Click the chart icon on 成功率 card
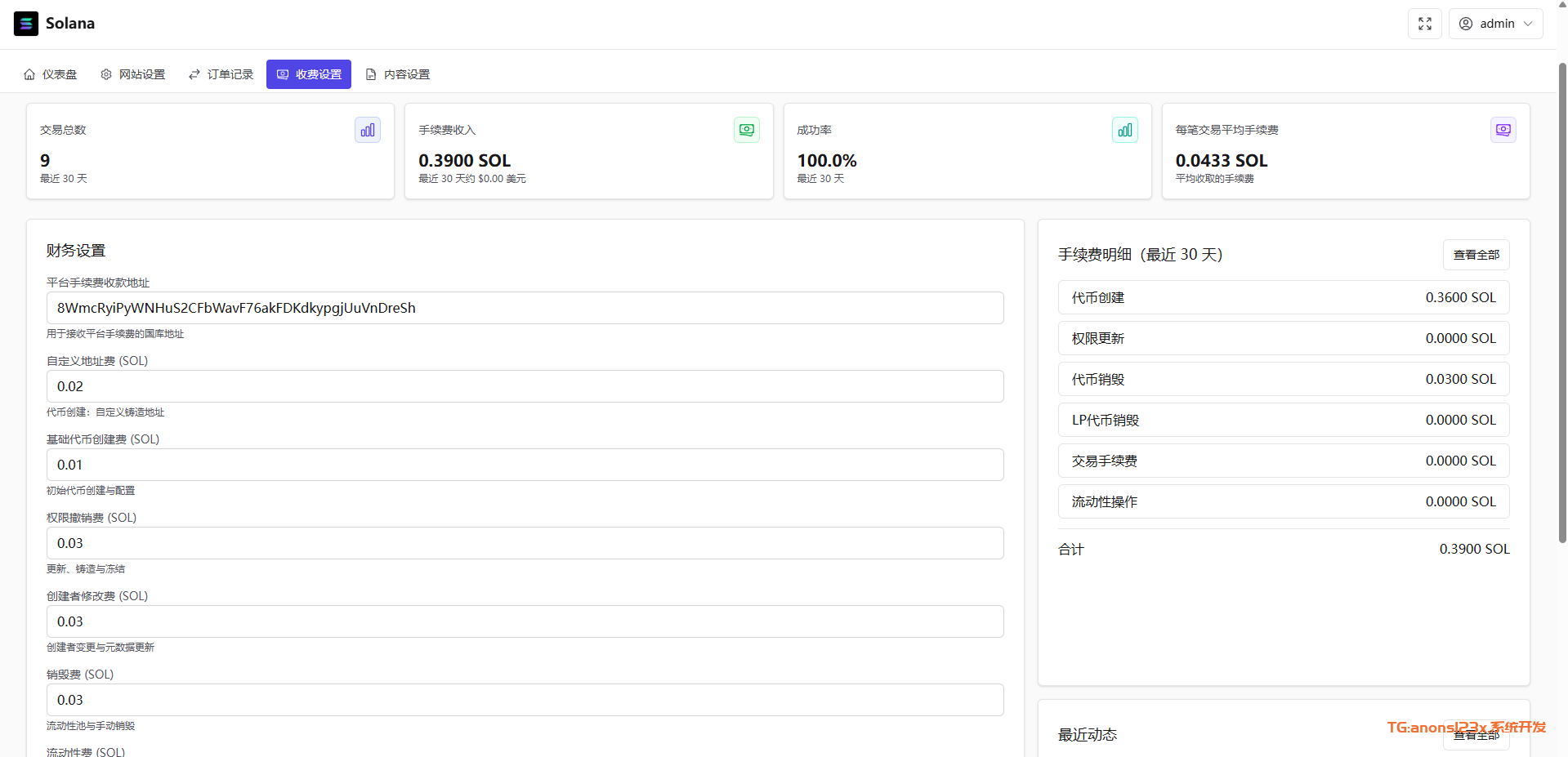 click(1124, 130)
